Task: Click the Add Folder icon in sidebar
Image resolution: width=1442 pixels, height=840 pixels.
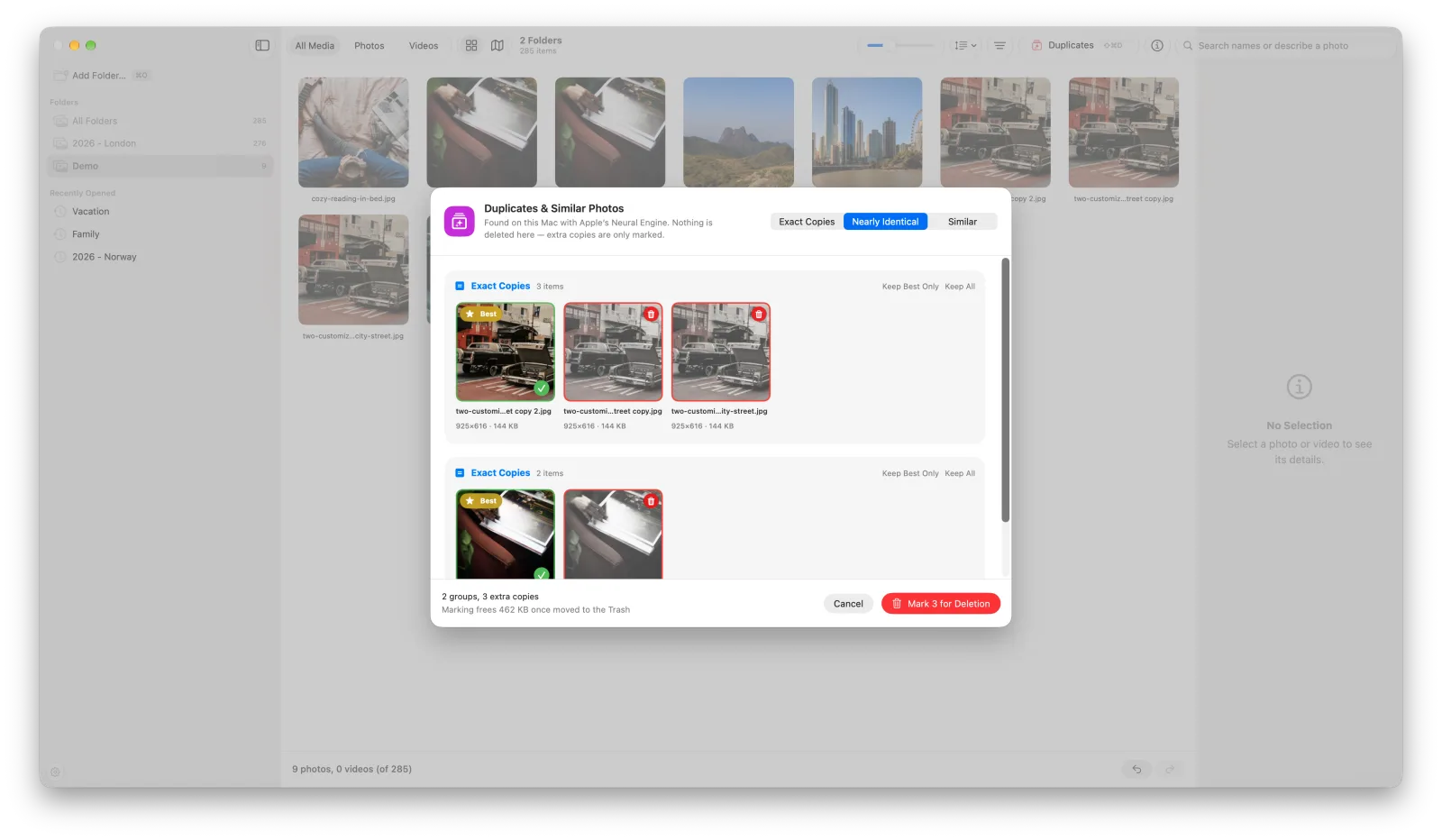Action: click(60, 76)
